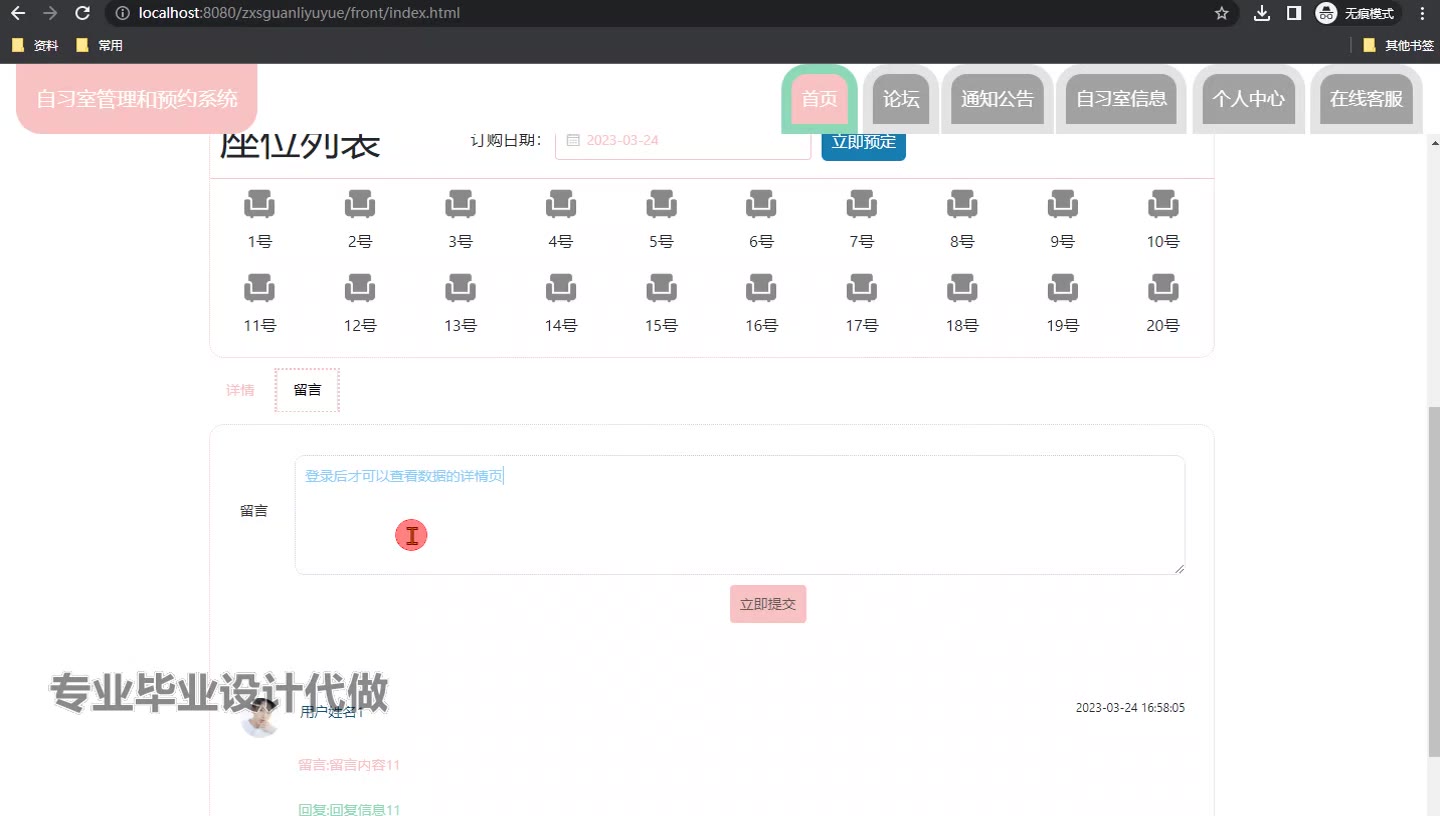This screenshot has width=1440, height=816.
Task: Click the page vertical scrollbar thumb
Action: pyautogui.click(x=1433, y=581)
